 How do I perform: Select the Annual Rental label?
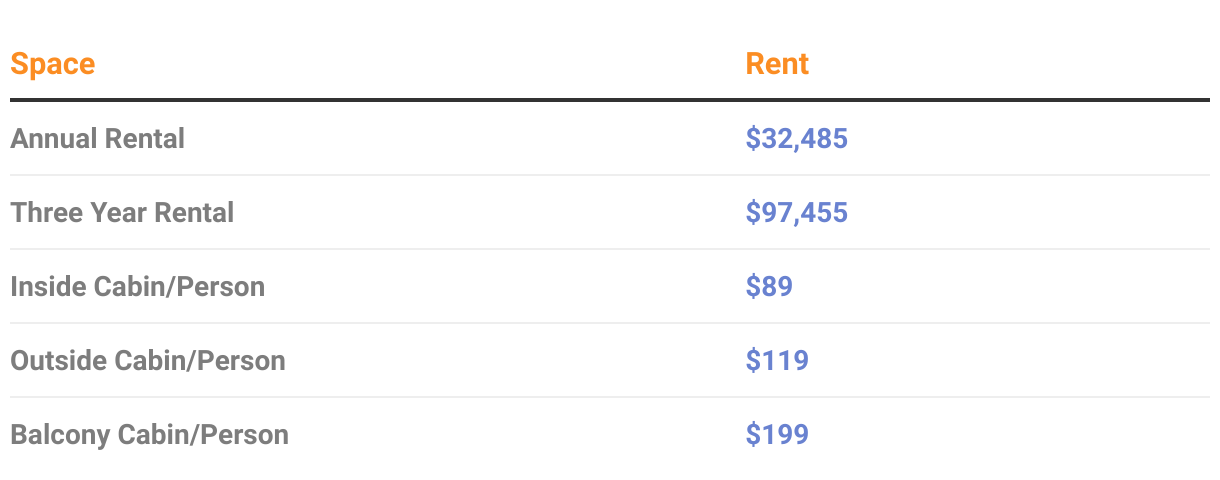tap(97, 138)
